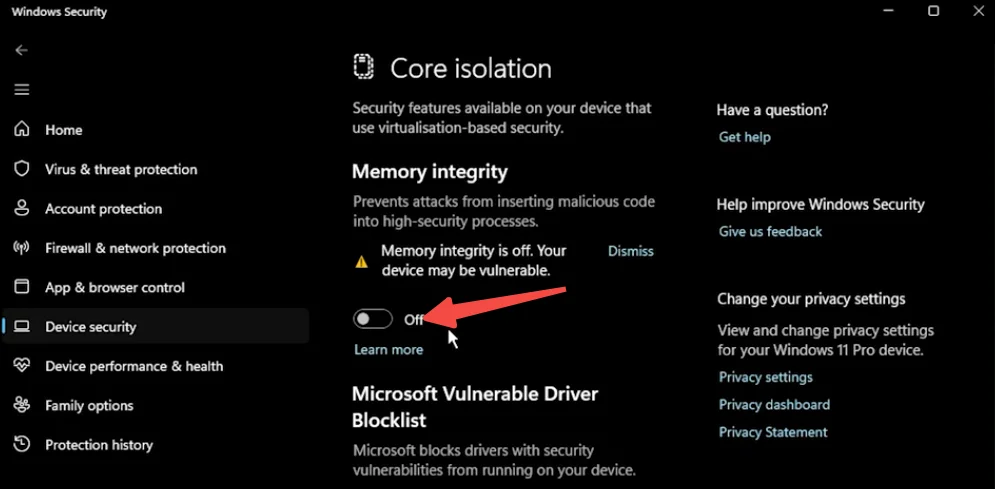Screen dimensions: 995x489
Task: Open the Privacy dashboard link
Action: pos(774,405)
